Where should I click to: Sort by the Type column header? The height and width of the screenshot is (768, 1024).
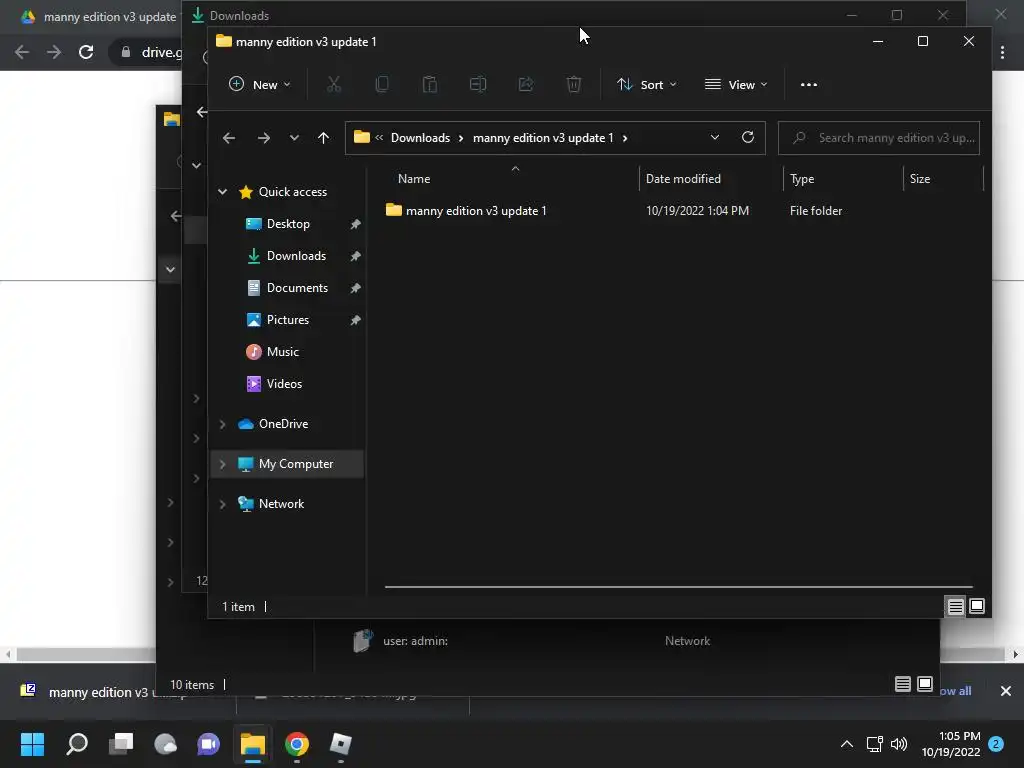tap(801, 178)
